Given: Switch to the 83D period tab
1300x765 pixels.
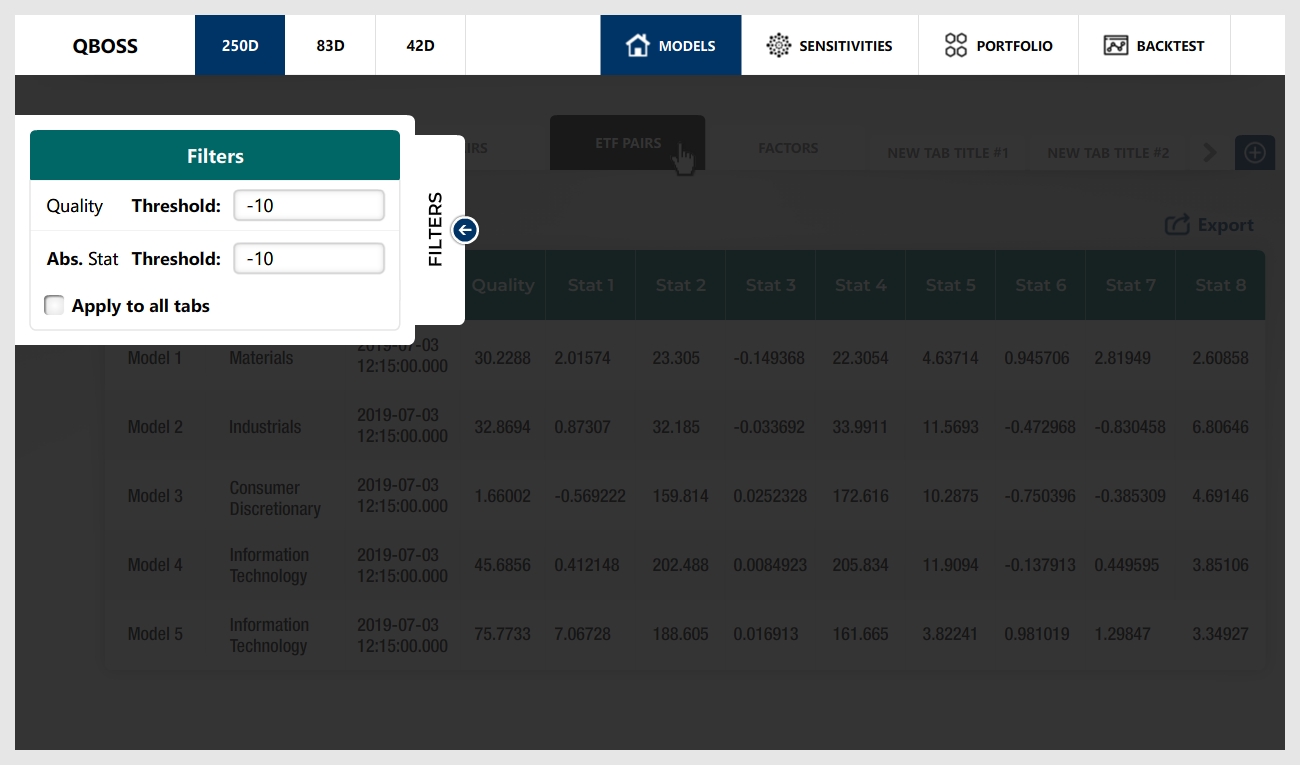Looking at the screenshot, I should click(330, 45).
